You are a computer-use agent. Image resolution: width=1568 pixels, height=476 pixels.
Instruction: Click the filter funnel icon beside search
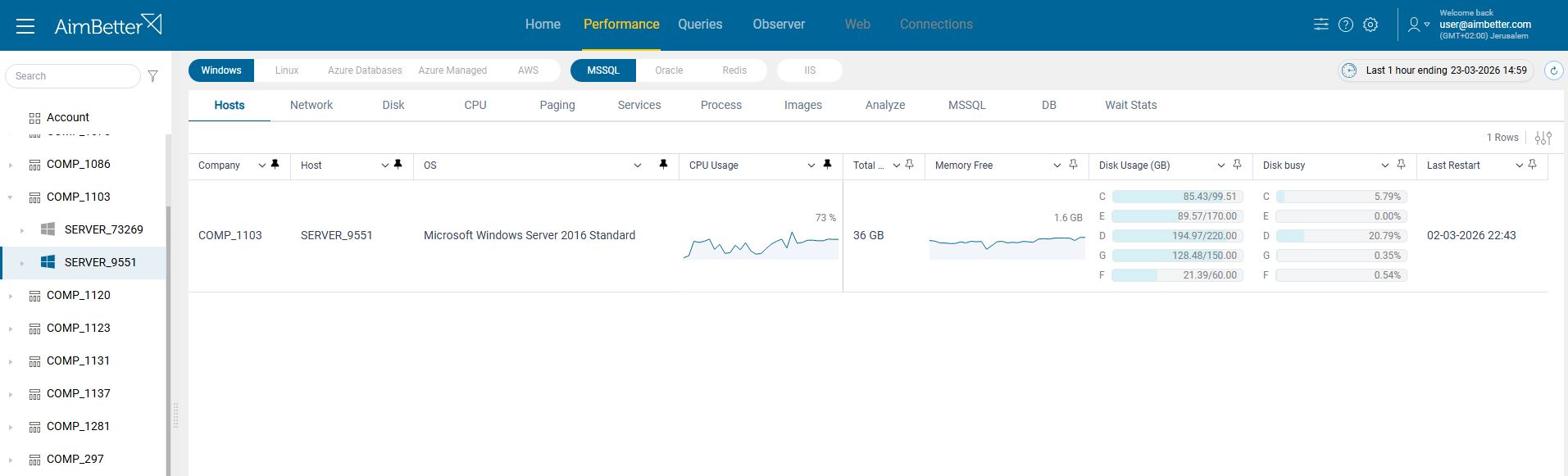[x=153, y=76]
